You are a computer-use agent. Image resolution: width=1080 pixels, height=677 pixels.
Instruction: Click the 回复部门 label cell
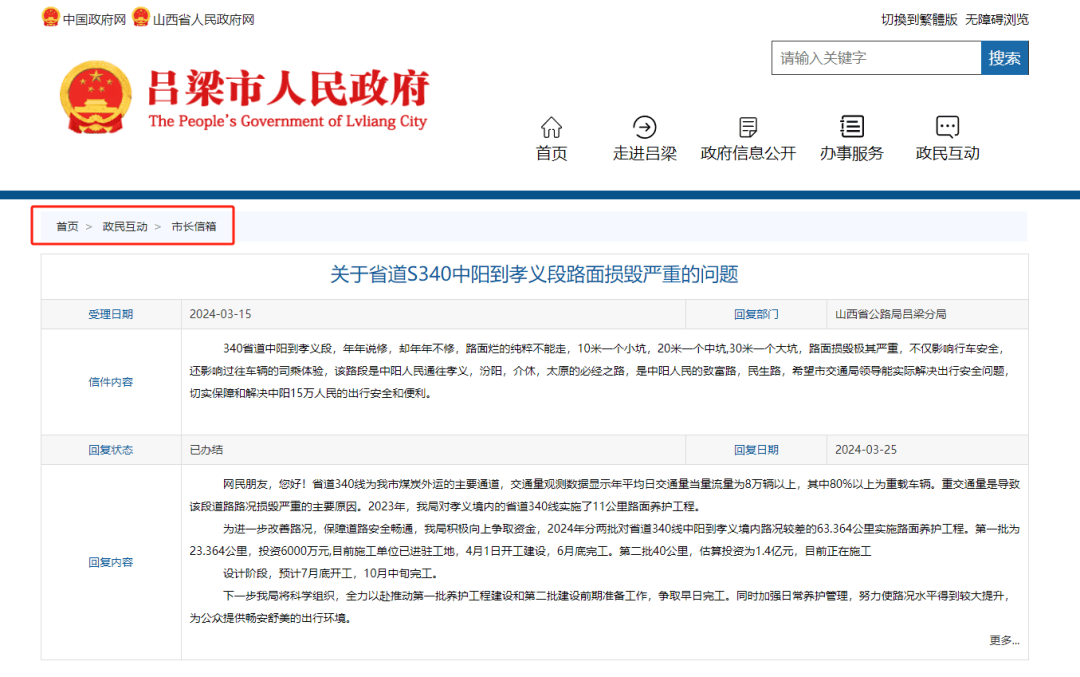[x=756, y=314]
